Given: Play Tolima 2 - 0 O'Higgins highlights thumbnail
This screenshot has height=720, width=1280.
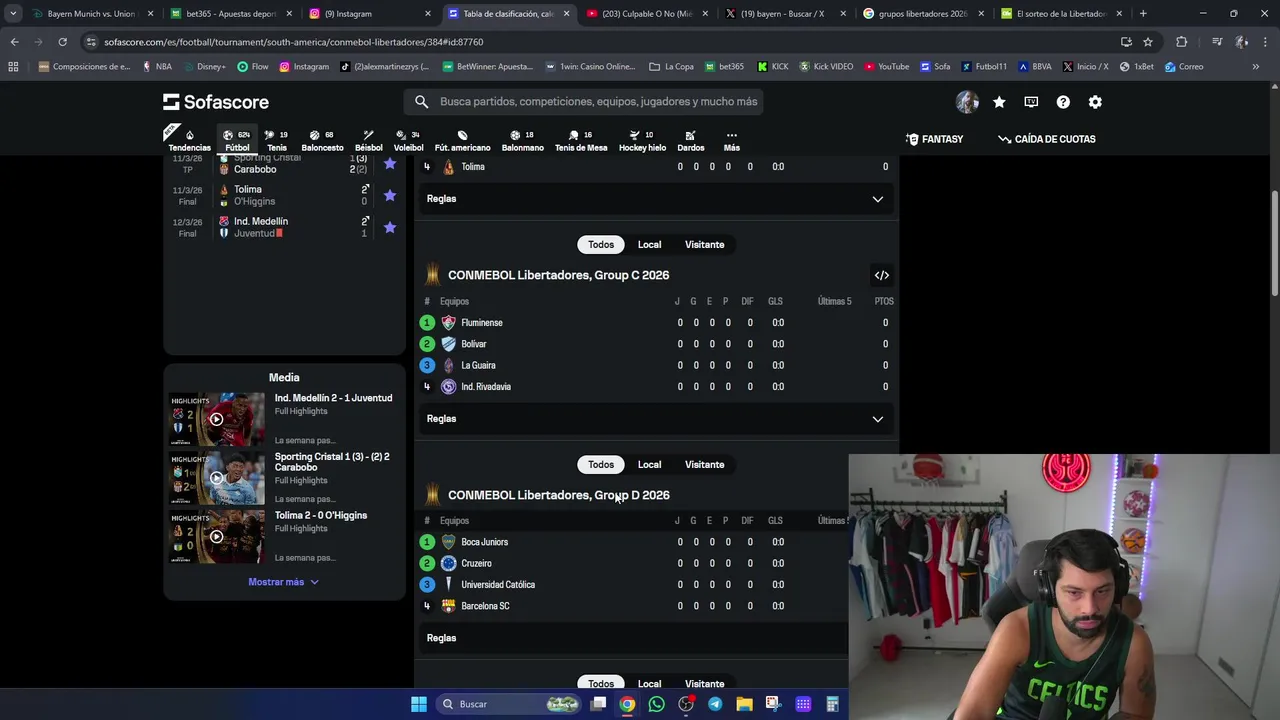Looking at the screenshot, I should click(x=217, y=537).
